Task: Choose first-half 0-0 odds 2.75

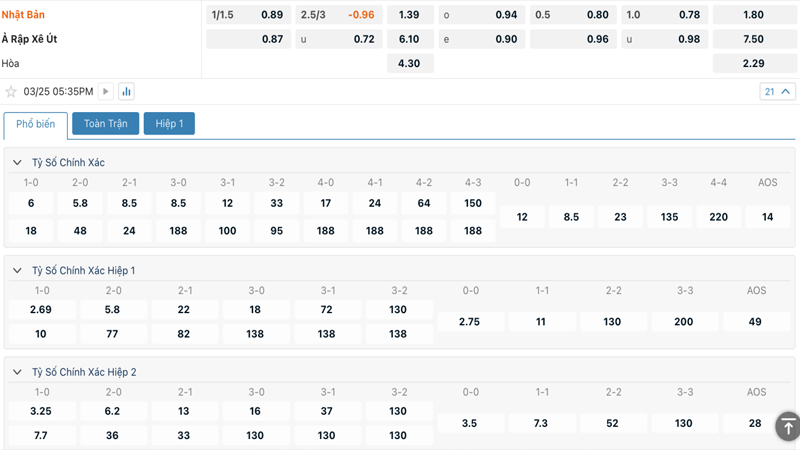Action: pyautogui.click(x=470, y=322)
